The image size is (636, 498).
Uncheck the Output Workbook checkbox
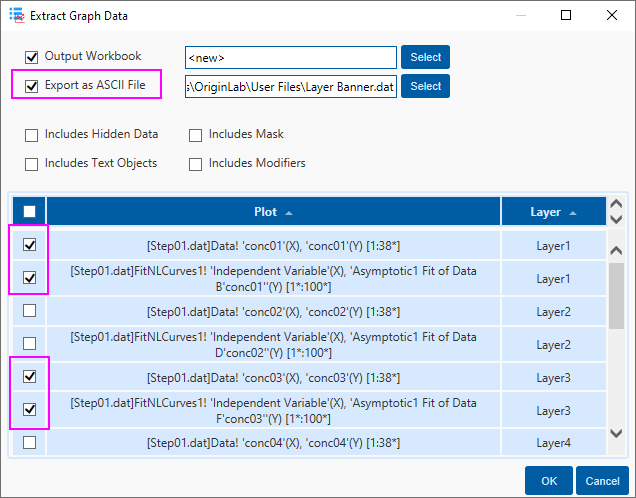tap(31, 57)
